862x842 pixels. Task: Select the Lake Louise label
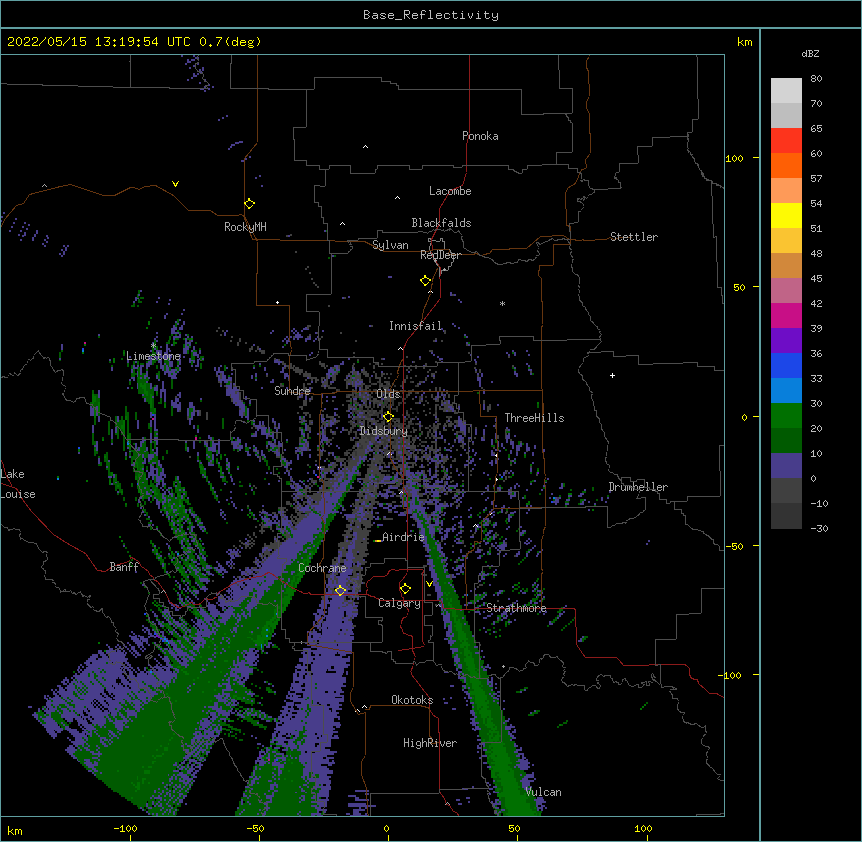point(18,484)
